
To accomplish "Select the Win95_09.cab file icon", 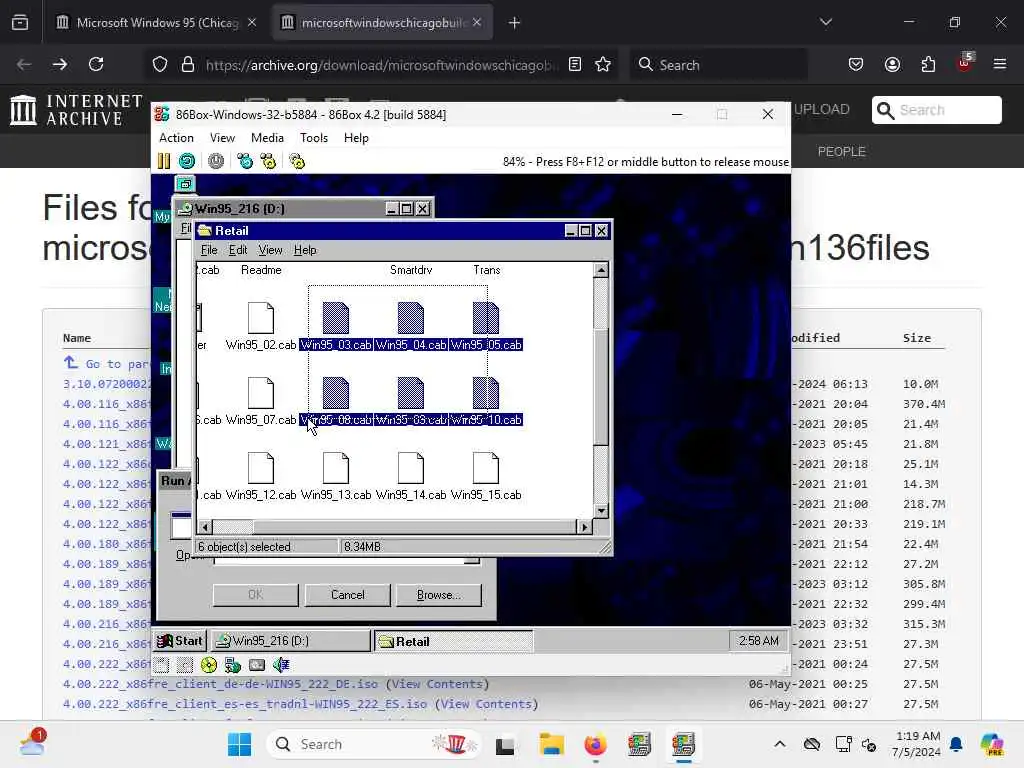I will 411,393.
